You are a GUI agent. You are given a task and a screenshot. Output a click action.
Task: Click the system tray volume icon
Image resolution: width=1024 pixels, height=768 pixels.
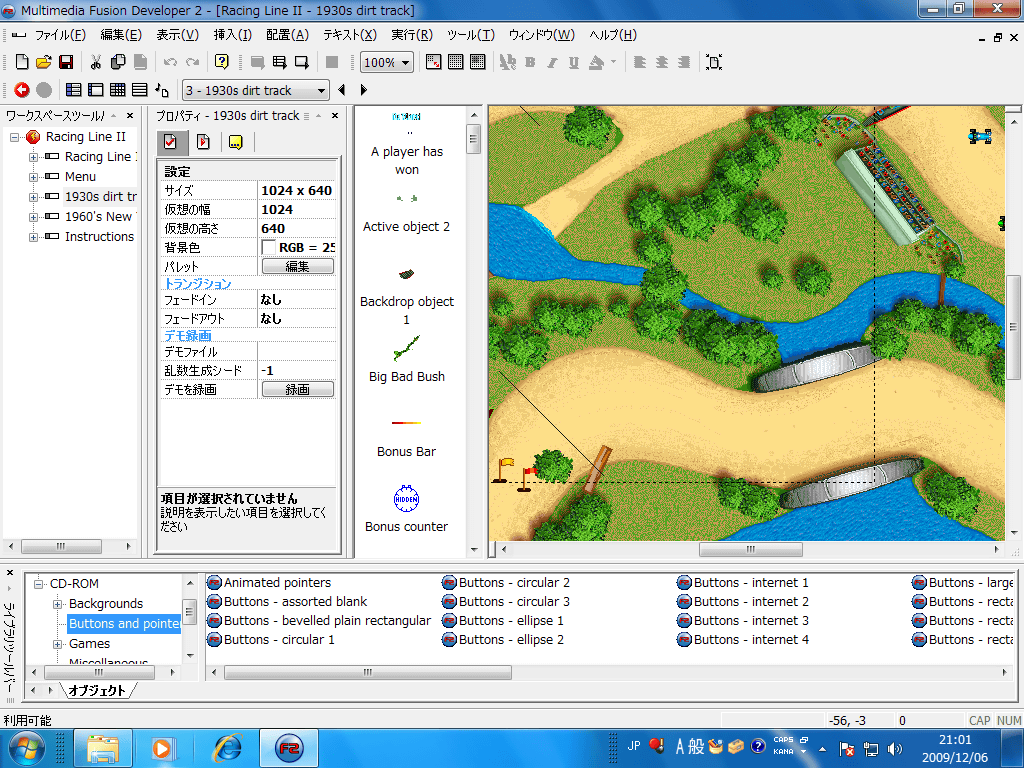tap(895, 748)
